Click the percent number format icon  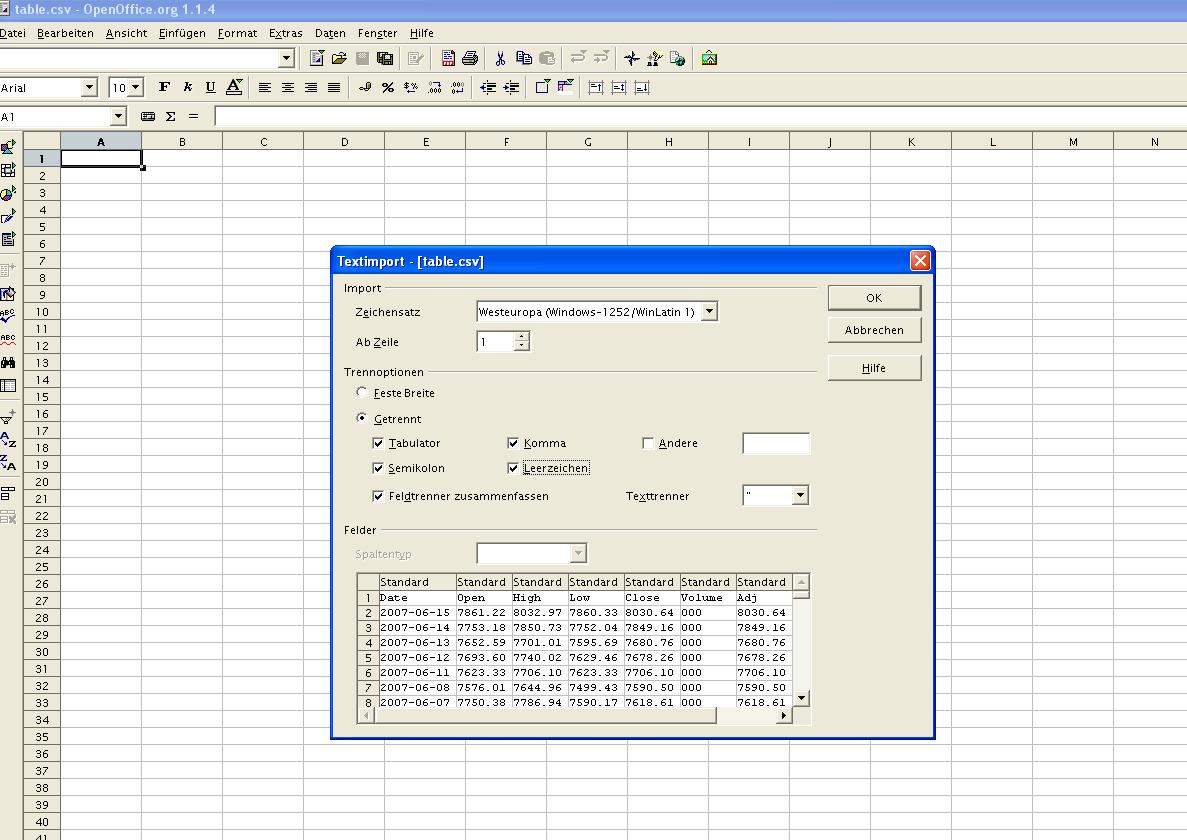[388, 88]
